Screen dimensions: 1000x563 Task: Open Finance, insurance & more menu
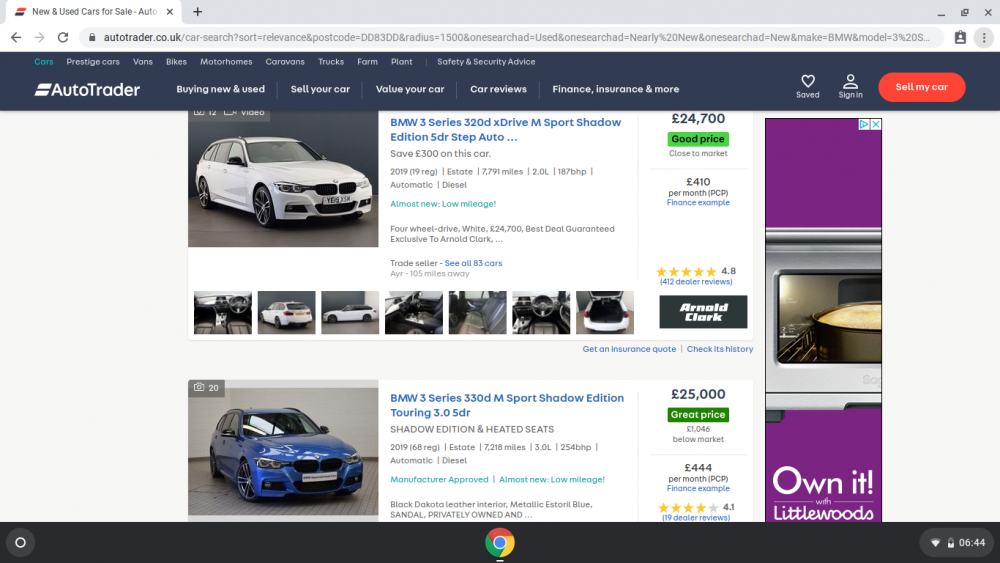click(615, 89)
